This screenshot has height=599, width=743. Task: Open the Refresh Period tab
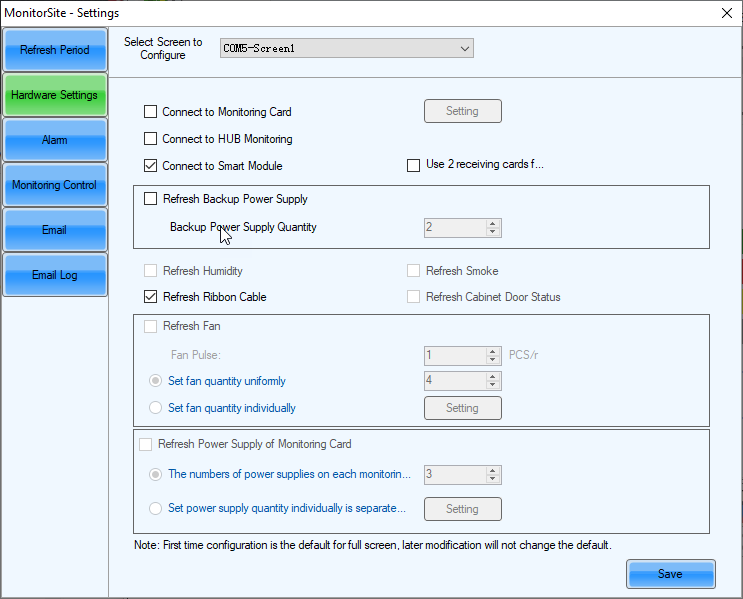click(x=55, y=50)
